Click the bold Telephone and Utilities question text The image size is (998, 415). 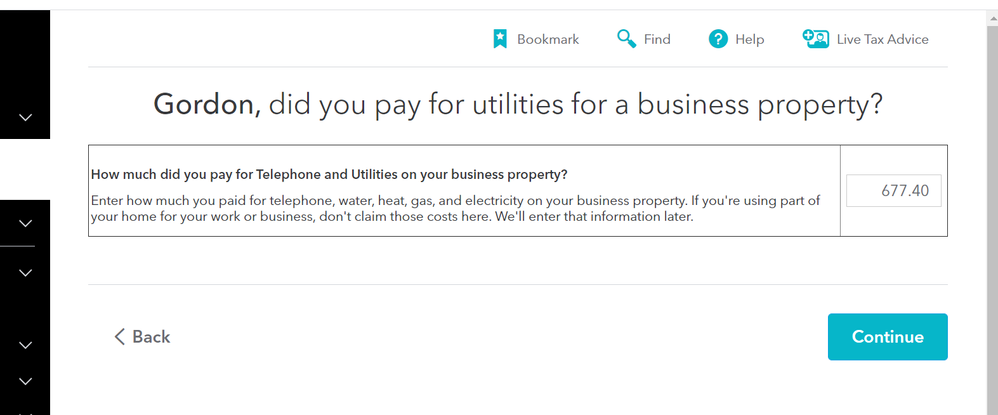(329, 174)
